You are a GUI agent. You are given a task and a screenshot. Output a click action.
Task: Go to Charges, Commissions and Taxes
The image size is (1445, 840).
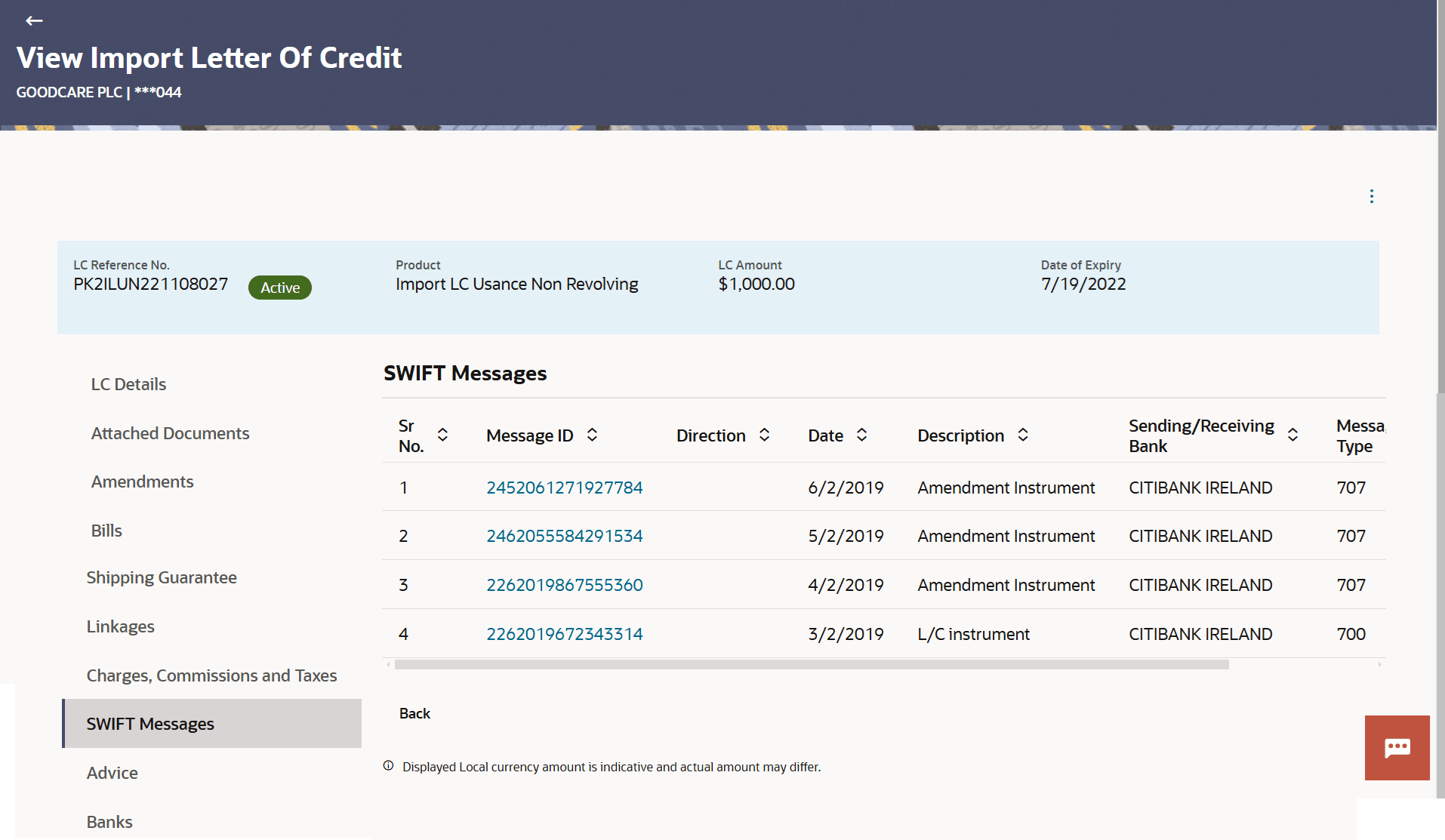pyautogui.click(x=211, y=675)
